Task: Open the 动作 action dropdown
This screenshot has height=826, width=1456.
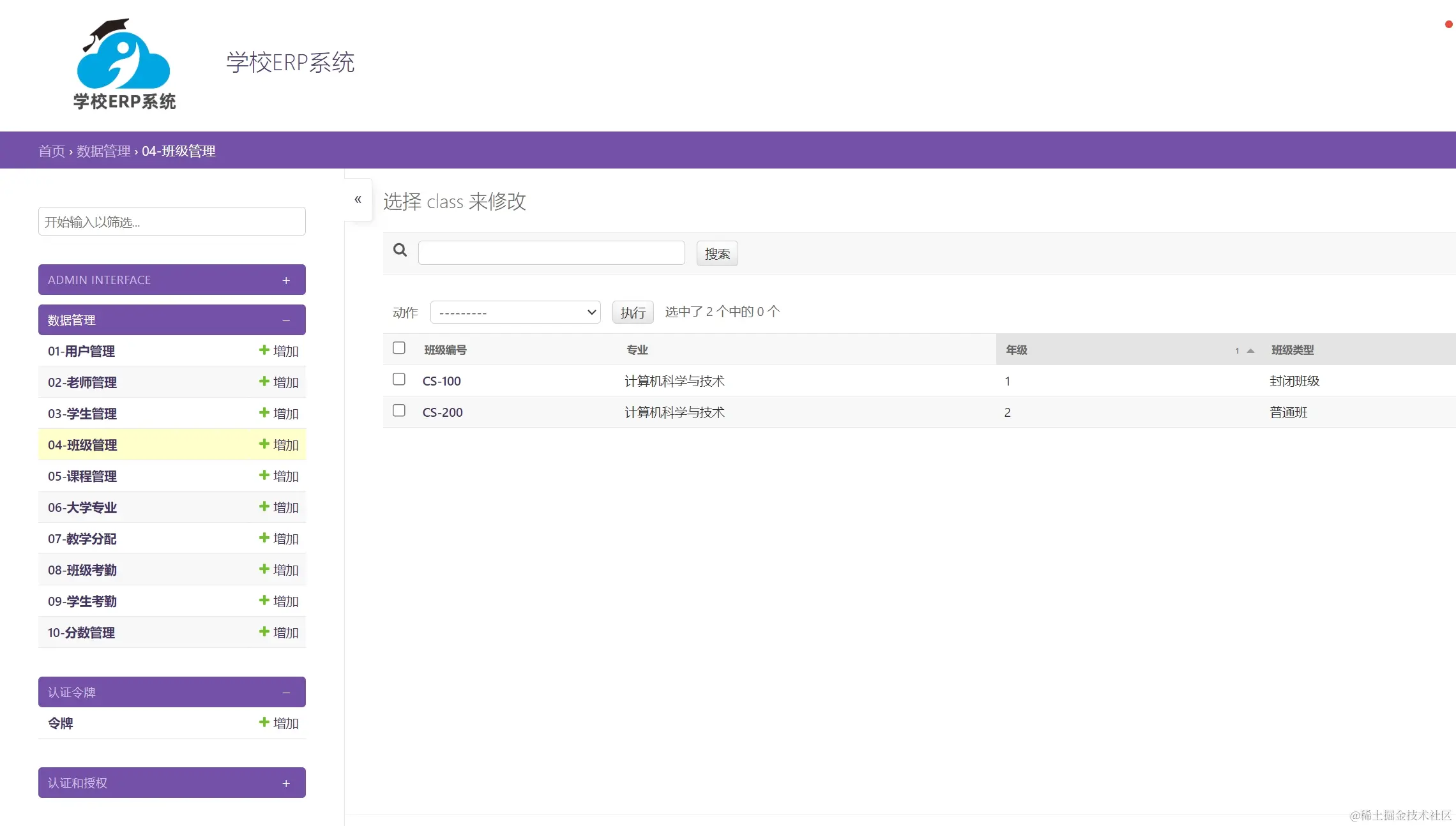Action: point(515,312)
